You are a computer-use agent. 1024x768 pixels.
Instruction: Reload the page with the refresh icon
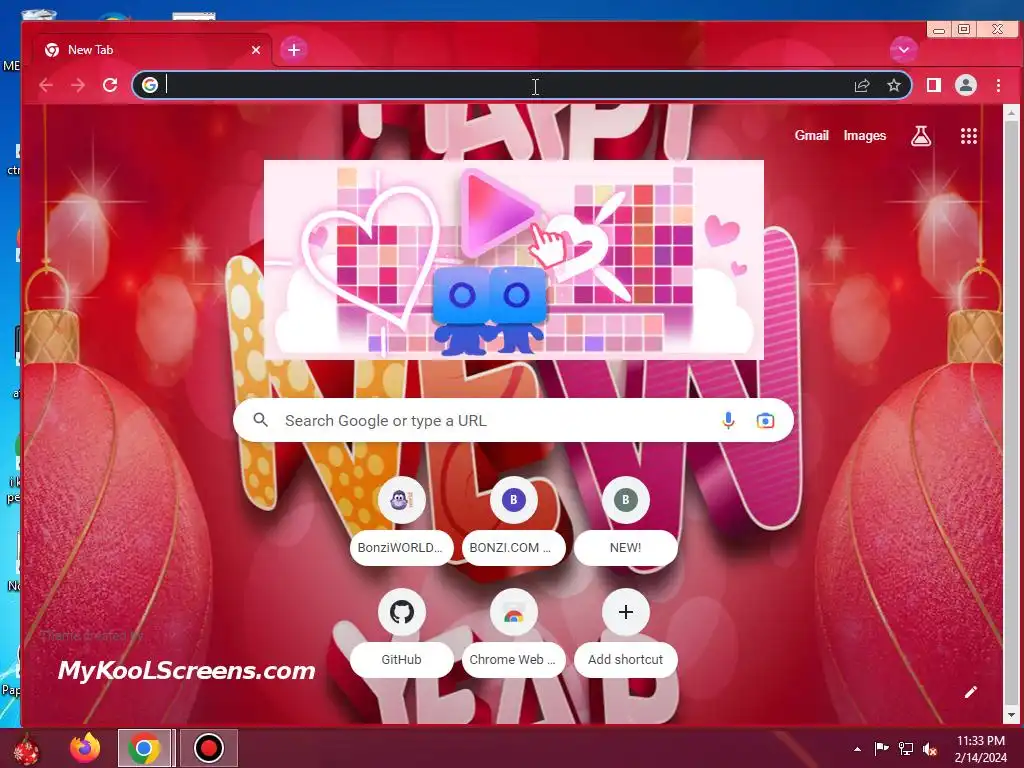pyautogui.click(x=110, y=85)
